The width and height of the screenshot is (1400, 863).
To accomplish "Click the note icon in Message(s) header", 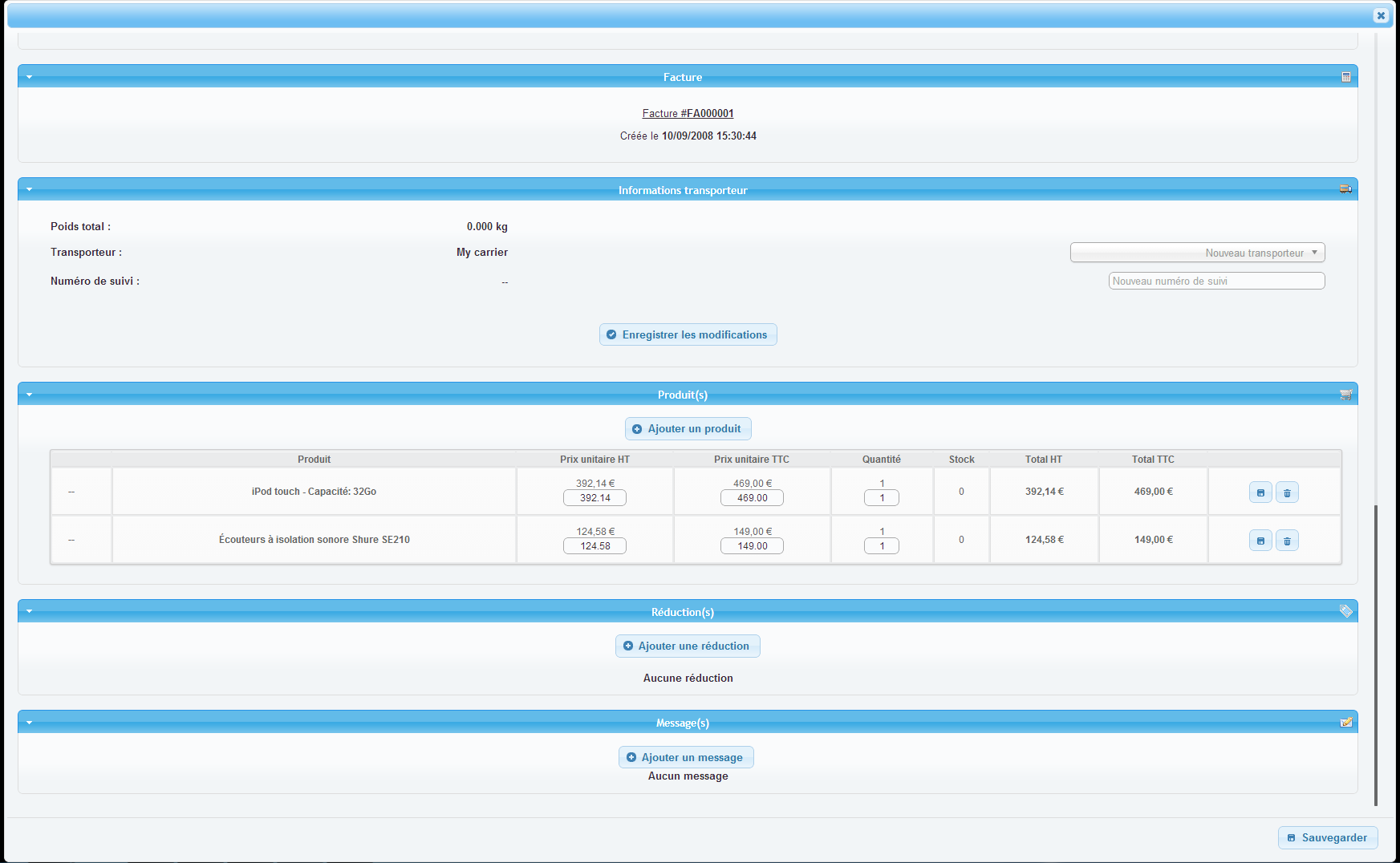I will click(x=1345, y=722).
